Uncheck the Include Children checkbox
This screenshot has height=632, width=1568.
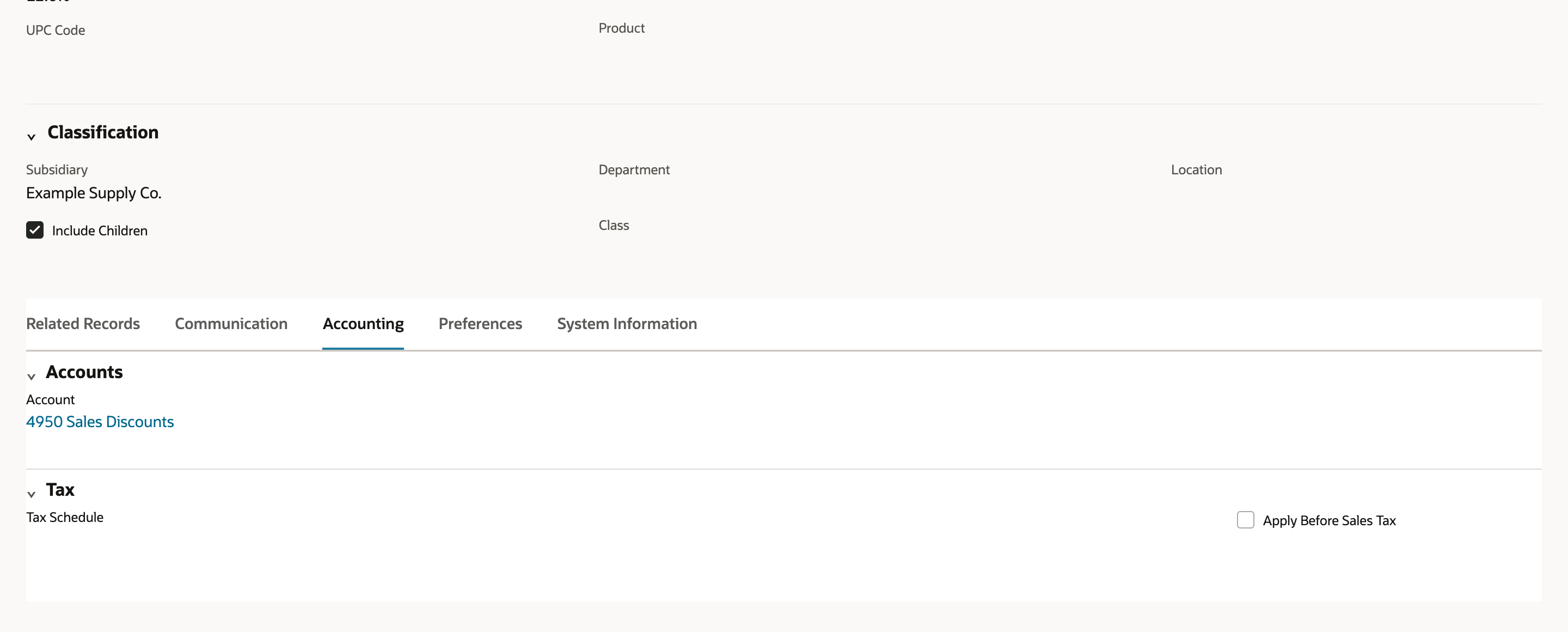pos(35,230)
